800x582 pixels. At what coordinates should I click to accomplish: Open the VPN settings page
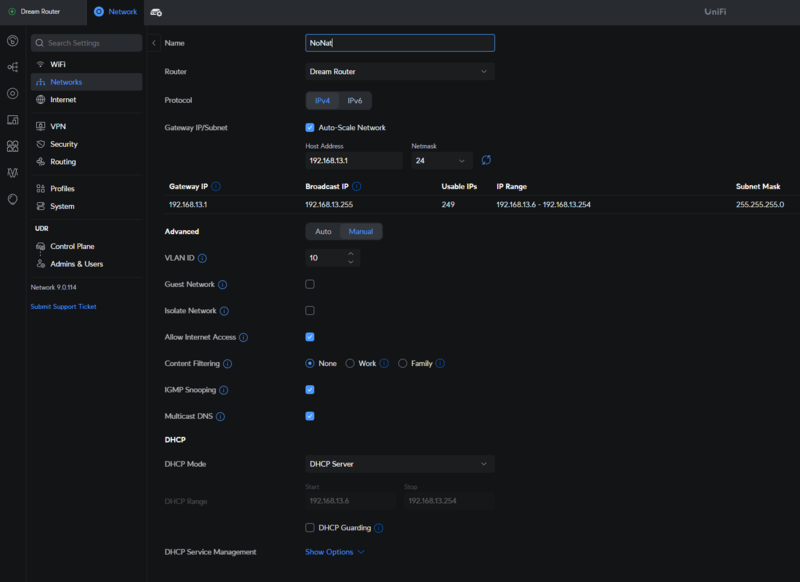coord(86,126)
